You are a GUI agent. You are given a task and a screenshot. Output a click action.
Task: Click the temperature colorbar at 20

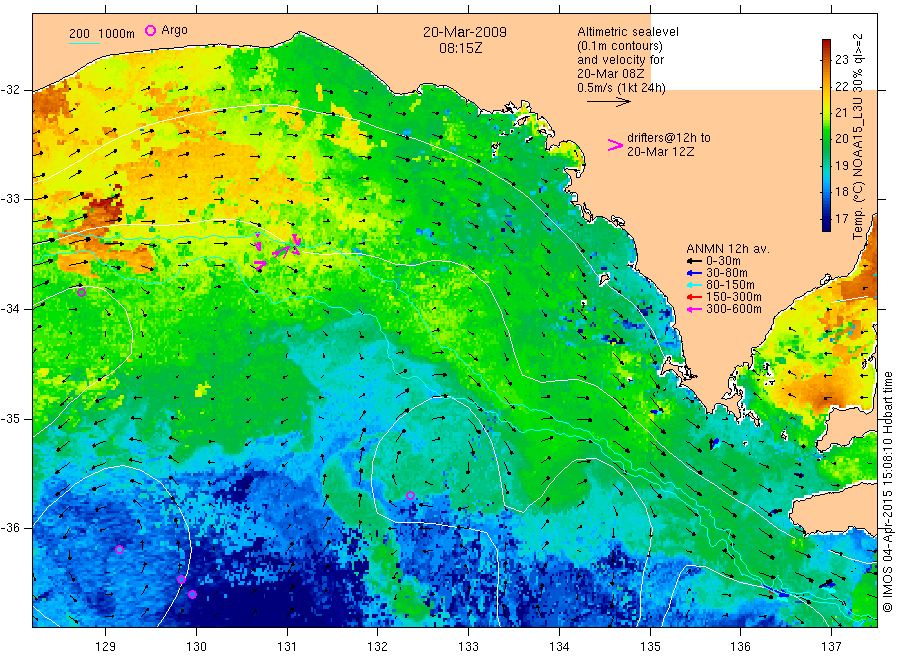click(826, 138)
